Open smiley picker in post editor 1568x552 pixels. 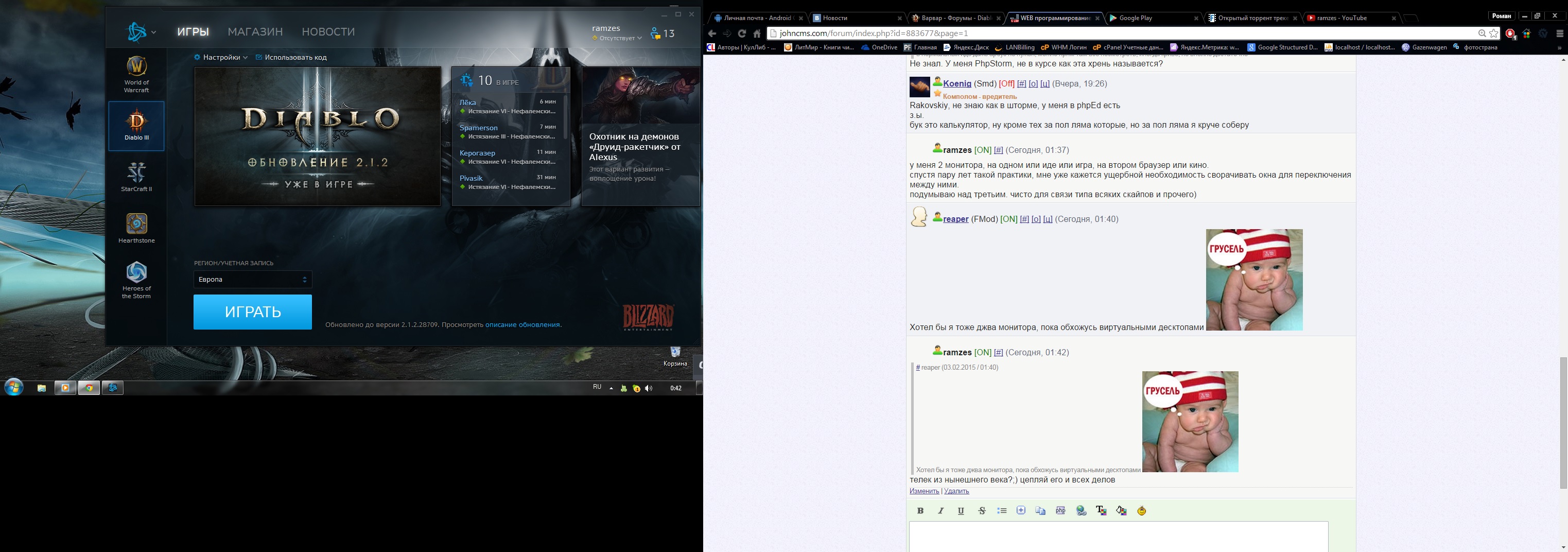pos(1141,511)
